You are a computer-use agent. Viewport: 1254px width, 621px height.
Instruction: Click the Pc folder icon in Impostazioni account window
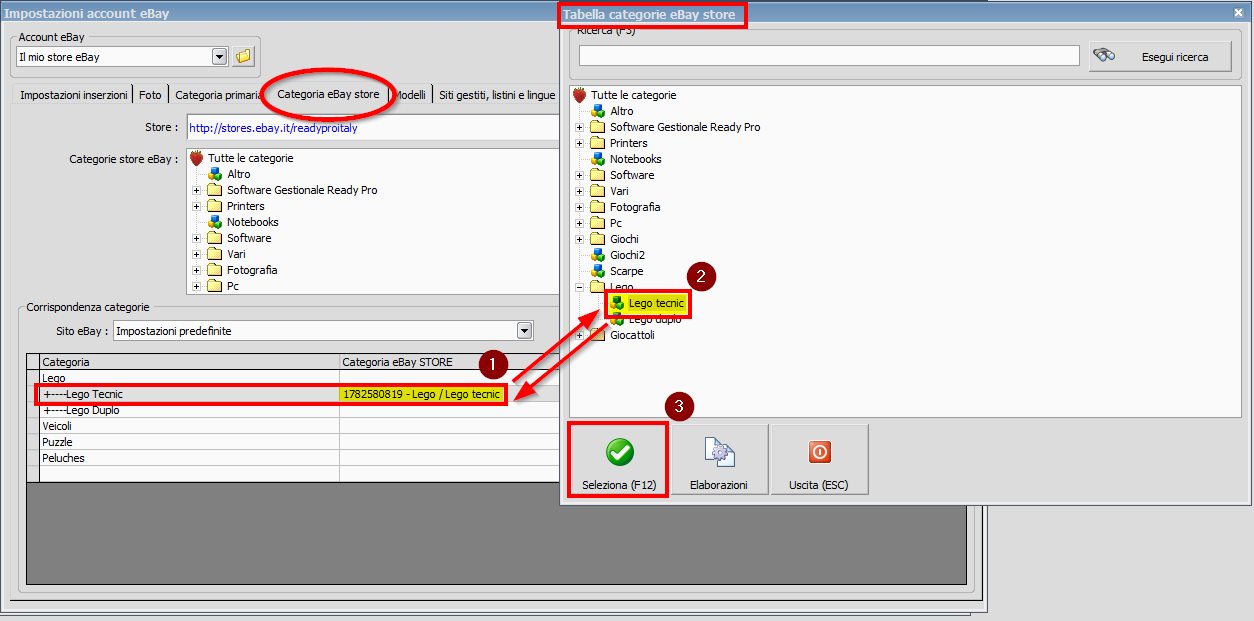pyautogui.click(x=215, y=286)
